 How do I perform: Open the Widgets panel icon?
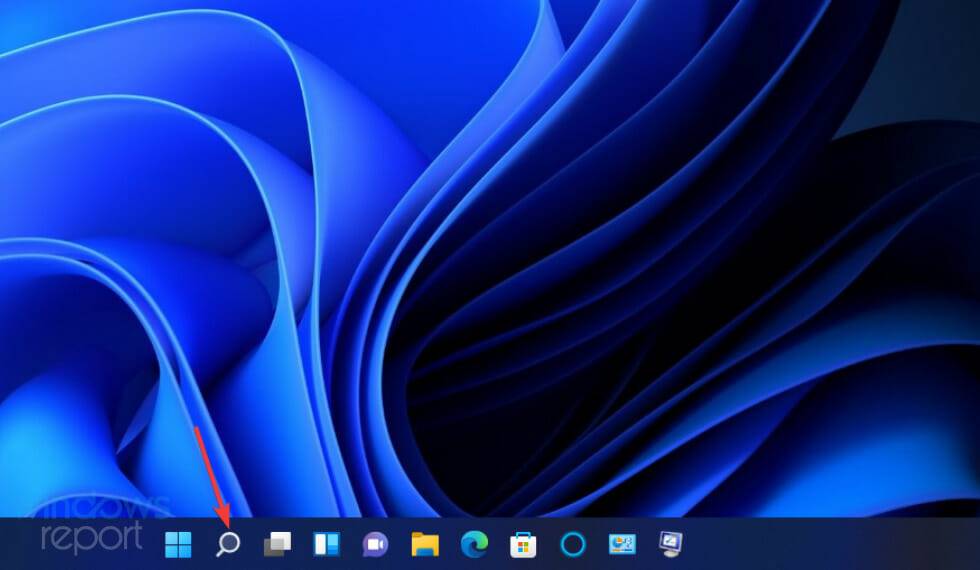coord(326,544)
